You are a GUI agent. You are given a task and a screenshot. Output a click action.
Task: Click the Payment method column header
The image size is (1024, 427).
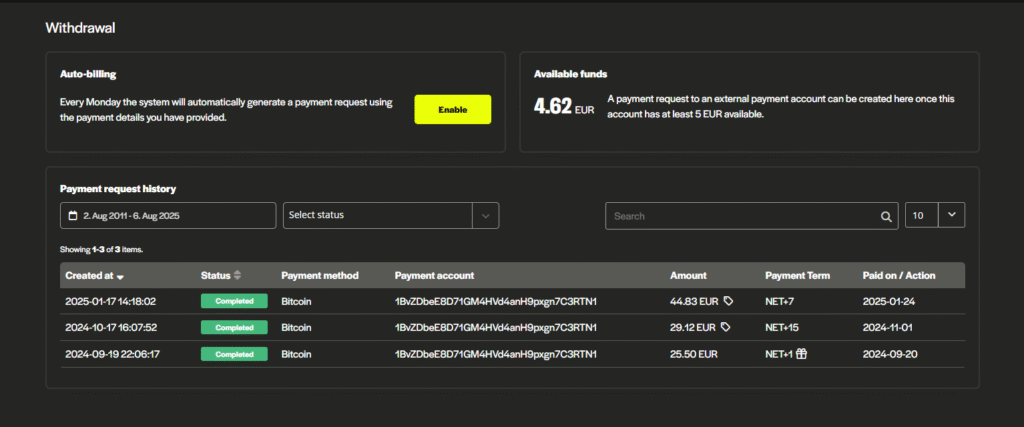point(320,276)
